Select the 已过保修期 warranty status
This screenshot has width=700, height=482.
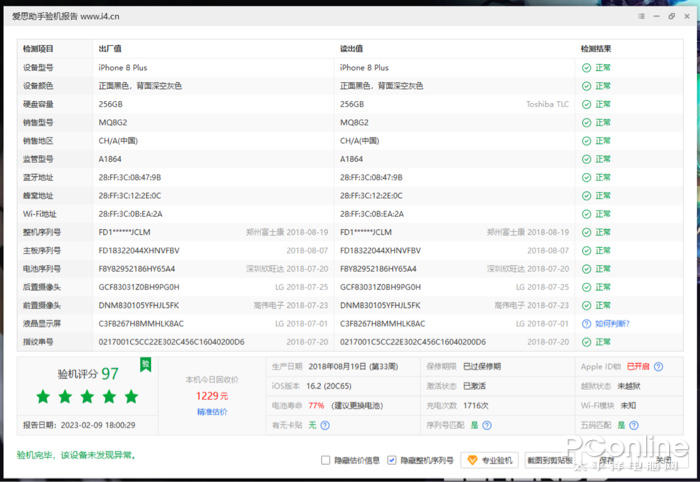[x=482, y=366]
